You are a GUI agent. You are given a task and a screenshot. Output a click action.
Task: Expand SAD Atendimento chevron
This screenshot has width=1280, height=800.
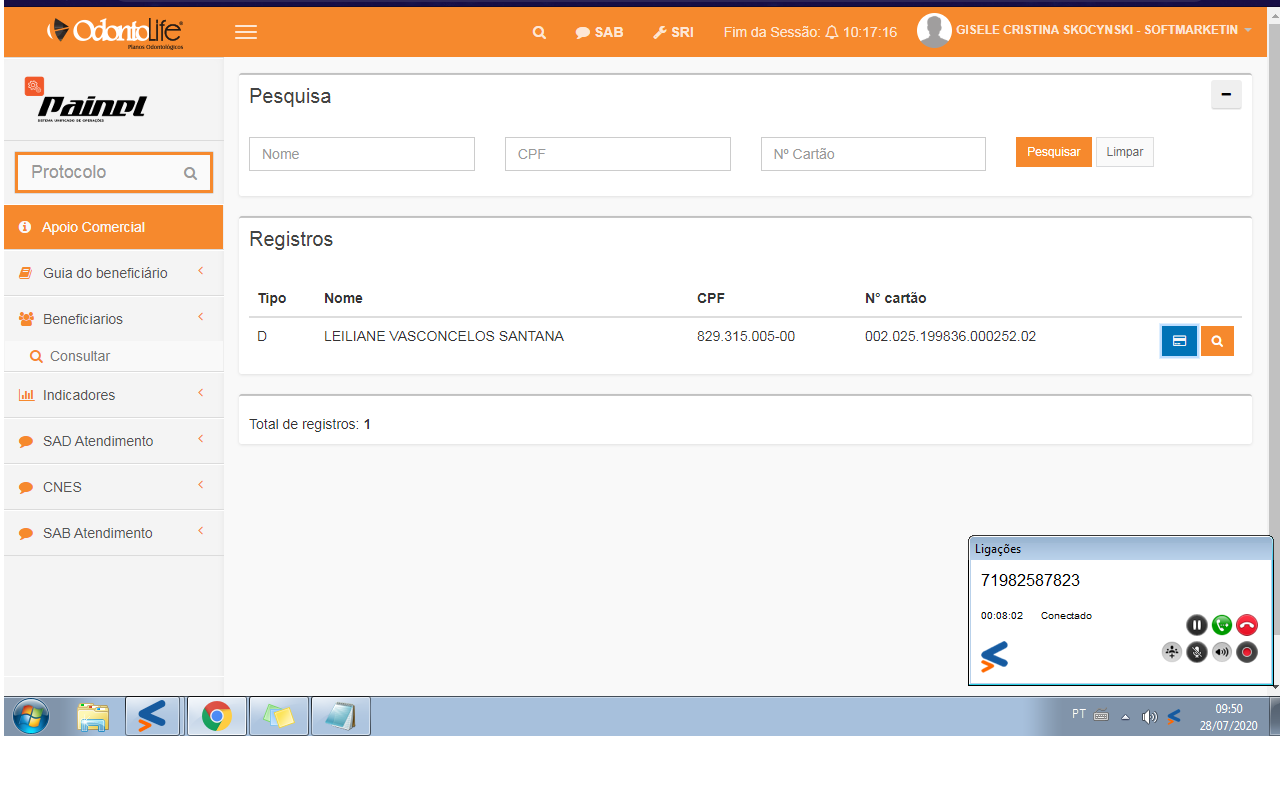(200, 439)
